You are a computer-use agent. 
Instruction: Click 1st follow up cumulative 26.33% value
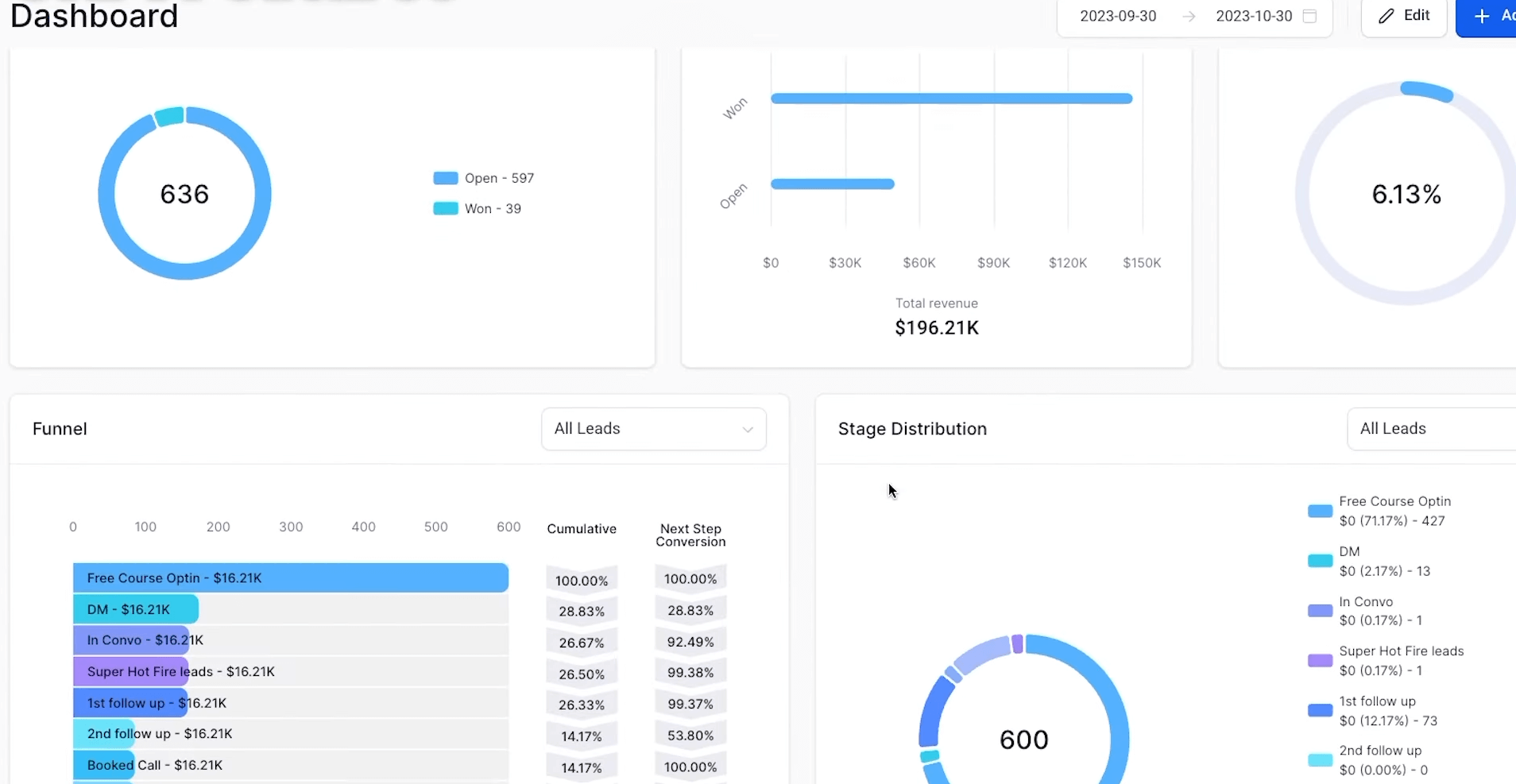pos(582,705)
